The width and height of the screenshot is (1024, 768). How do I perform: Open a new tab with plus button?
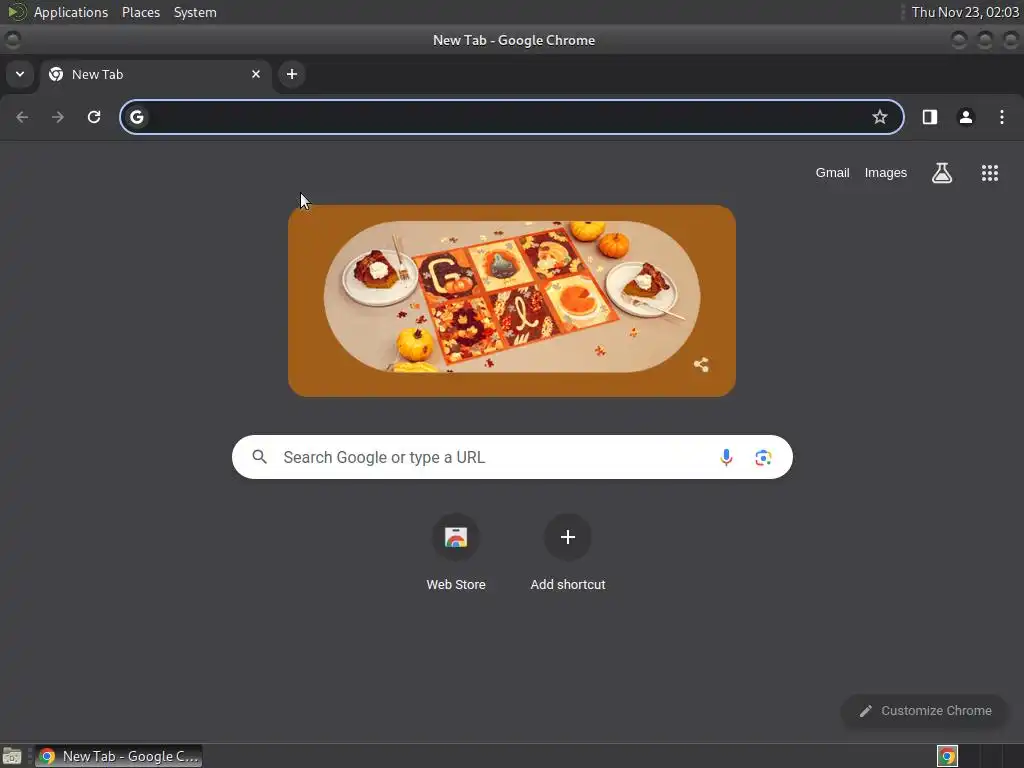[x=292, y=74]
